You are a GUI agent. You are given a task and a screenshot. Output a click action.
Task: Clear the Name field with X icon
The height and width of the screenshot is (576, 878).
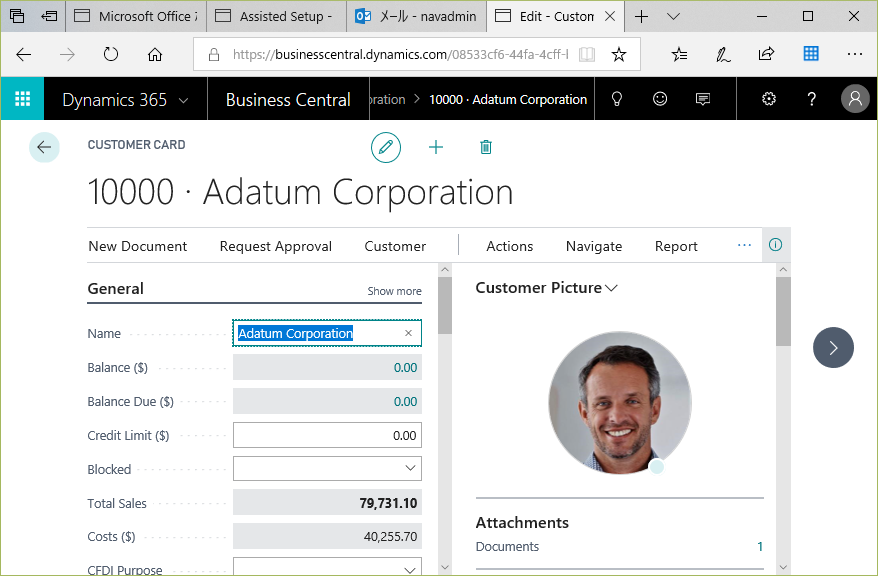tap(408, 333)
